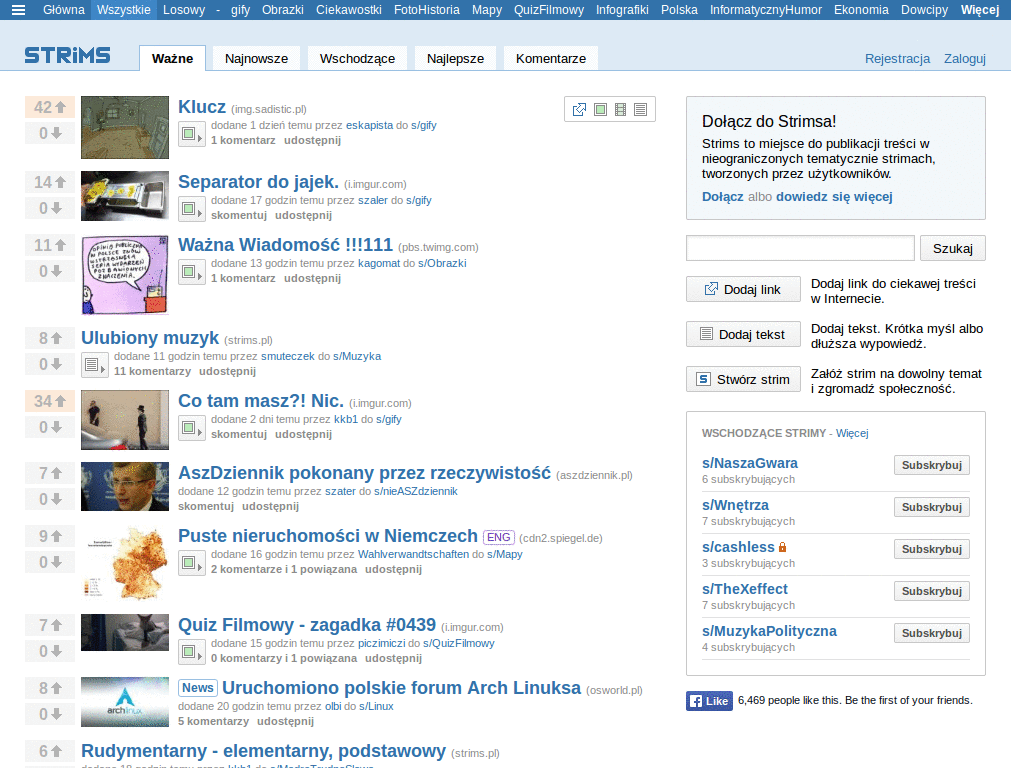Upvote the Ulubiony muzyk post
Screen dimensions: 1024x768
click(50, 338)
